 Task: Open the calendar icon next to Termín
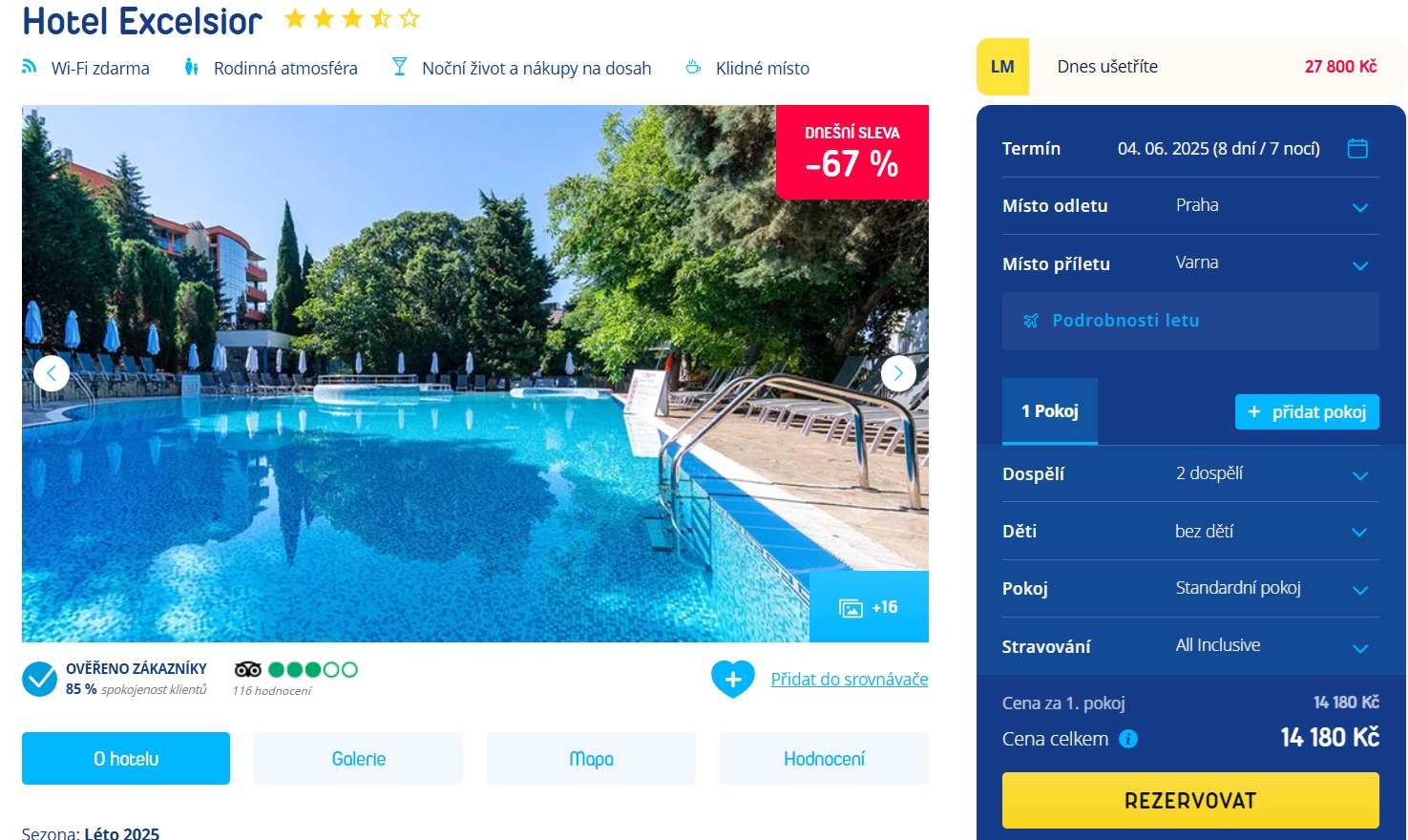(1357, 148)
